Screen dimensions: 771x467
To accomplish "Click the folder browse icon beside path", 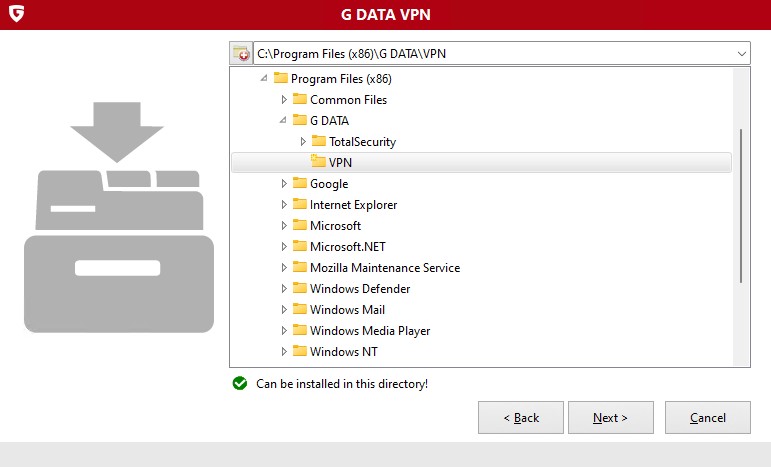I will coord(241,53).
